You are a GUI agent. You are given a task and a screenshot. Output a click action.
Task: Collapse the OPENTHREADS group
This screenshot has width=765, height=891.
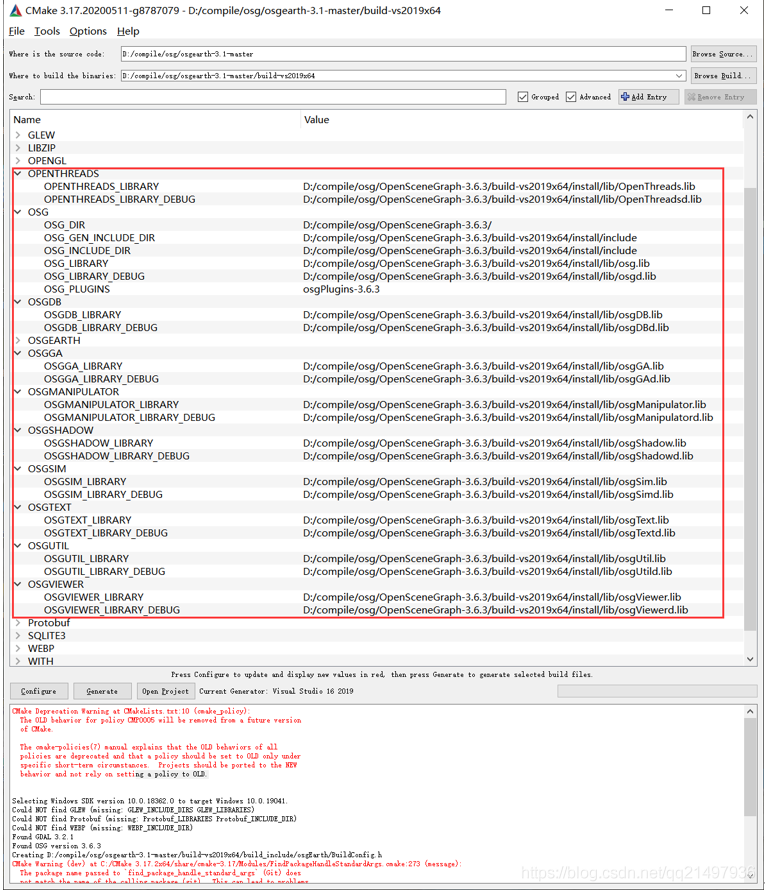[x=18, y=173]
